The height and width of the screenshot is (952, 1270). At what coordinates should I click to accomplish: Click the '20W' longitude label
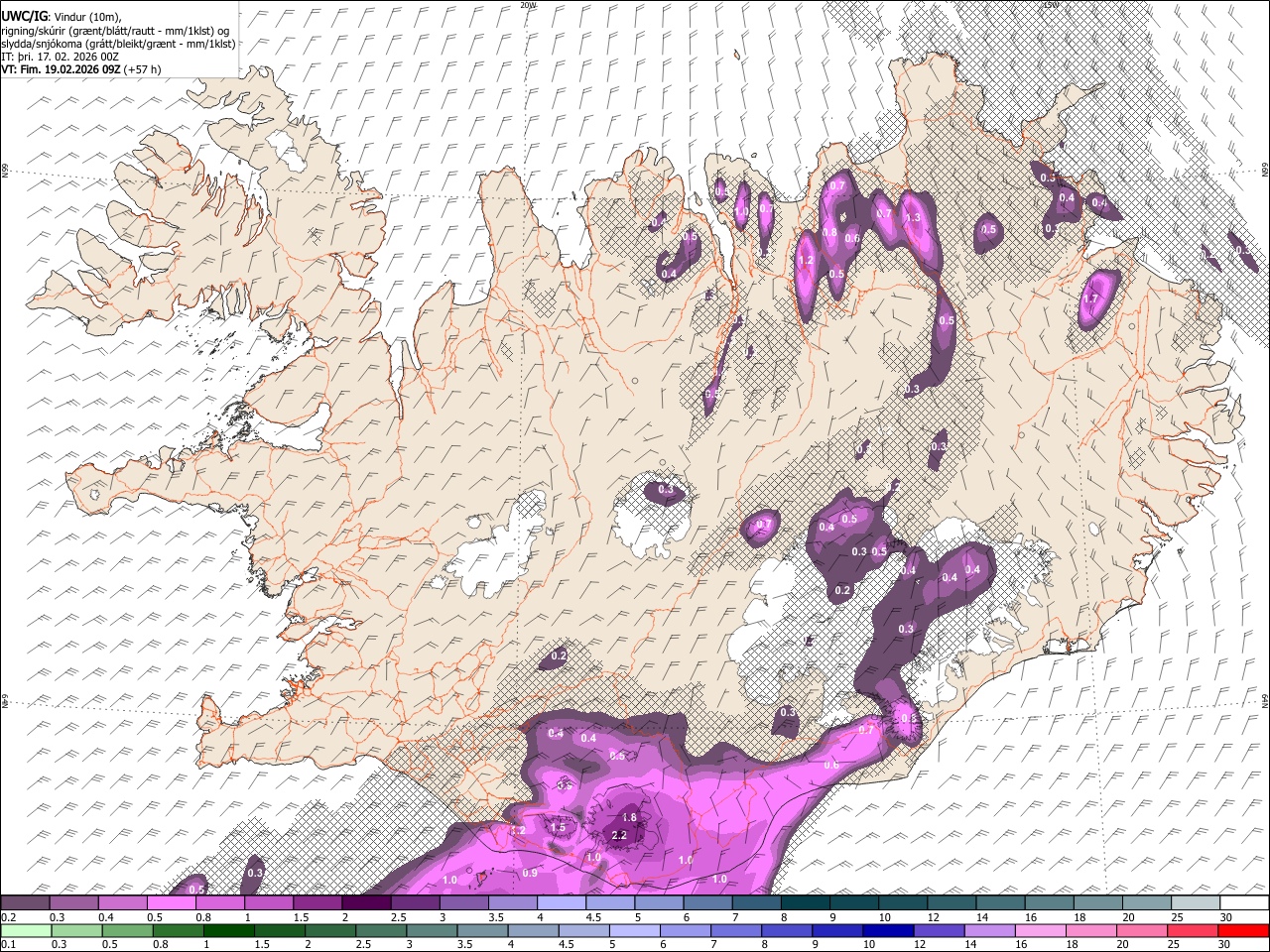528,5
